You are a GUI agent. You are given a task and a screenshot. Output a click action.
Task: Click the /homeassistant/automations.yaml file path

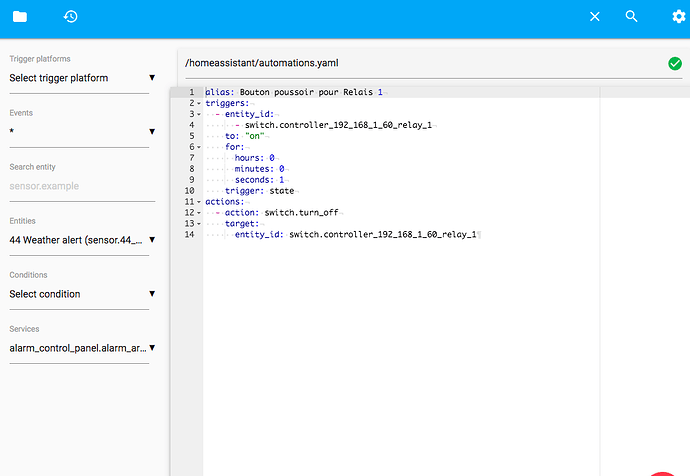point(262,63)
